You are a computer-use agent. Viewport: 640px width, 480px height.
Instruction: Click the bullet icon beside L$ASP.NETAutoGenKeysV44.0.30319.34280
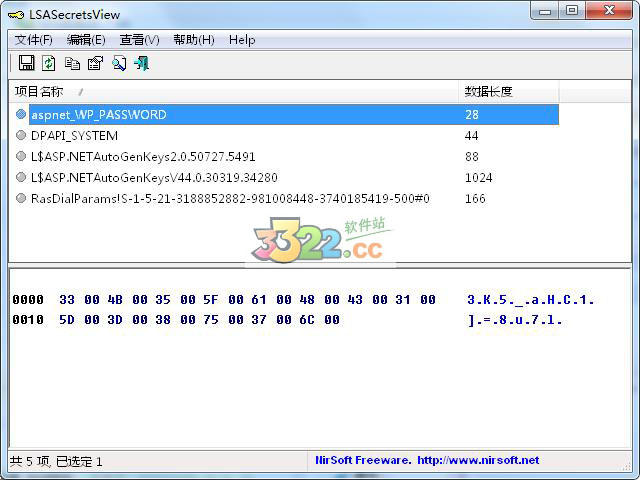click(x=21, y=177)
